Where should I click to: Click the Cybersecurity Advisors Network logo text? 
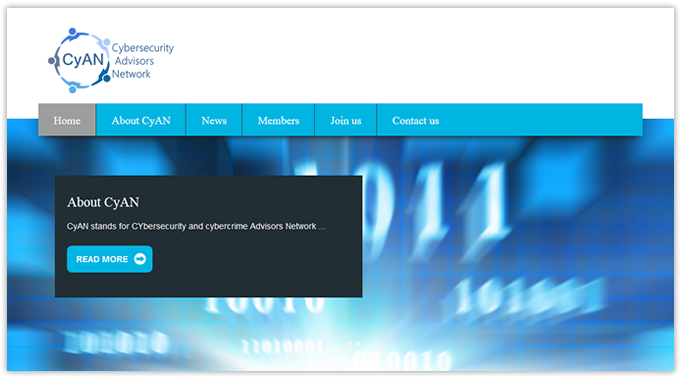point(143,61)
